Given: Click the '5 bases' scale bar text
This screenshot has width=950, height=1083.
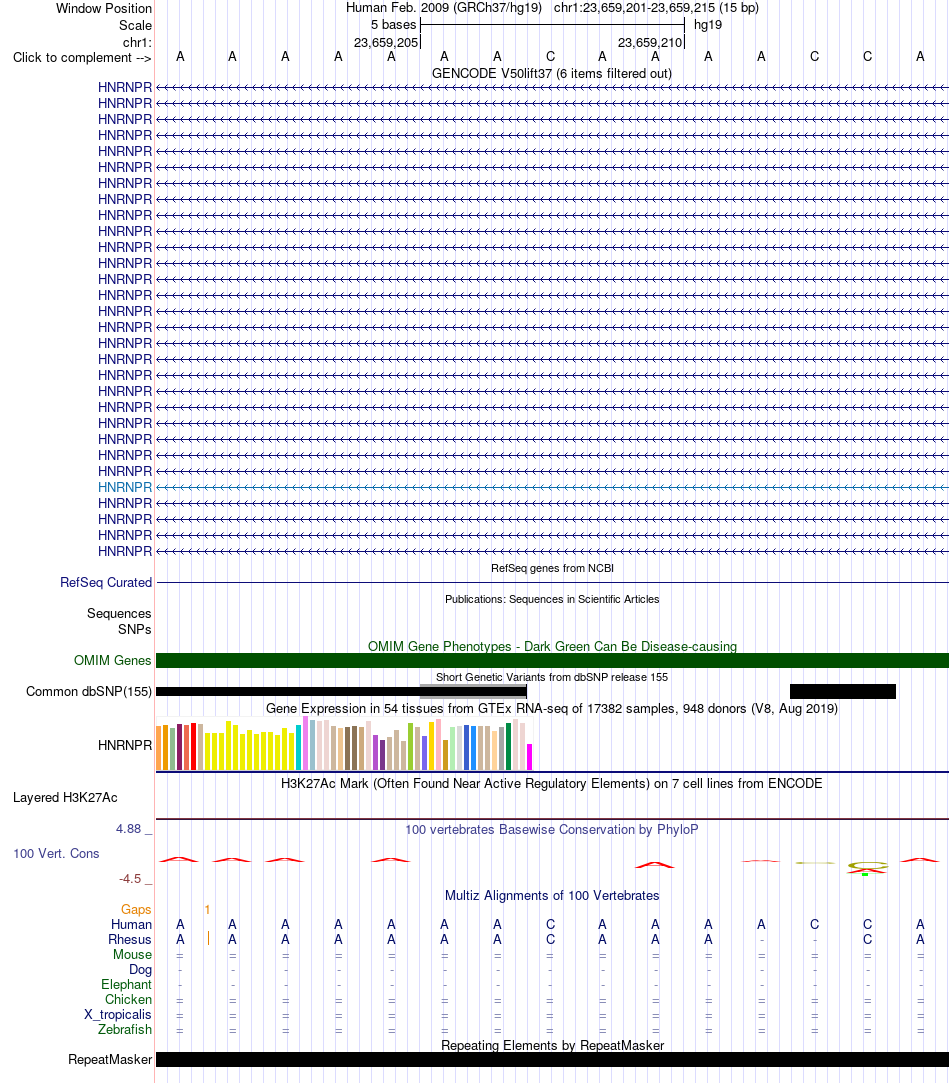Looking at the screenshot, I should pyautogui.click(x=393, y=25).
